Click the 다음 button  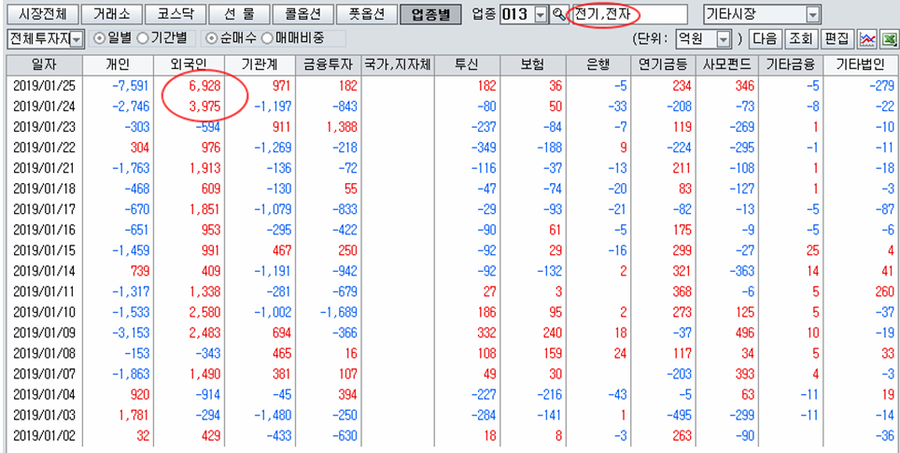(x=764, y=39)
